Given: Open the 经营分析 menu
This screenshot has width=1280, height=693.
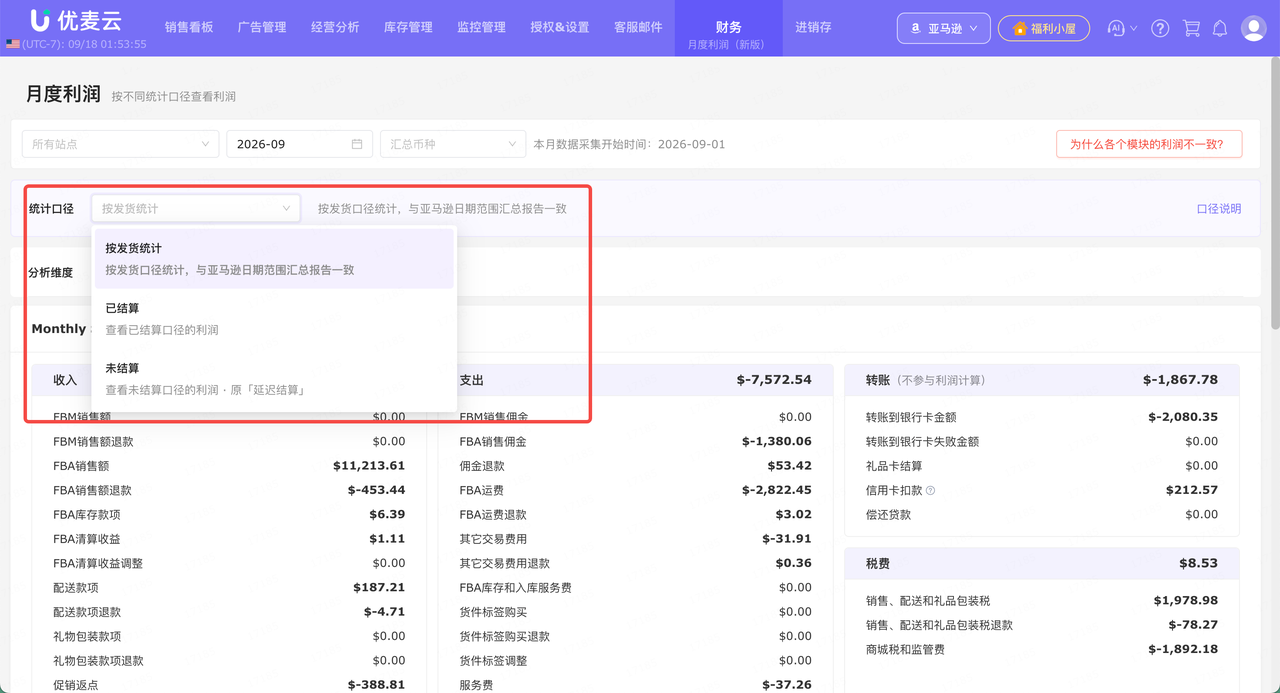Looking at the screenshot, I should pos(335,28).
